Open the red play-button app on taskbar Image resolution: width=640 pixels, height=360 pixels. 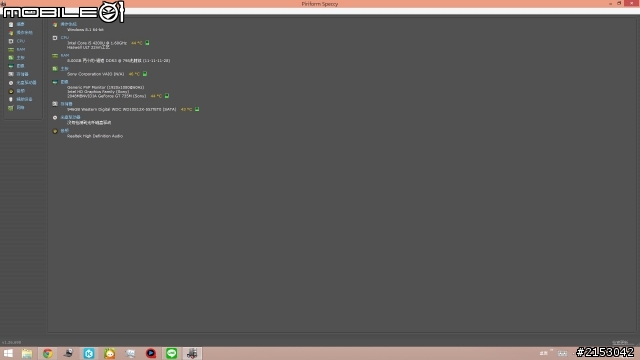coord(151,353)
